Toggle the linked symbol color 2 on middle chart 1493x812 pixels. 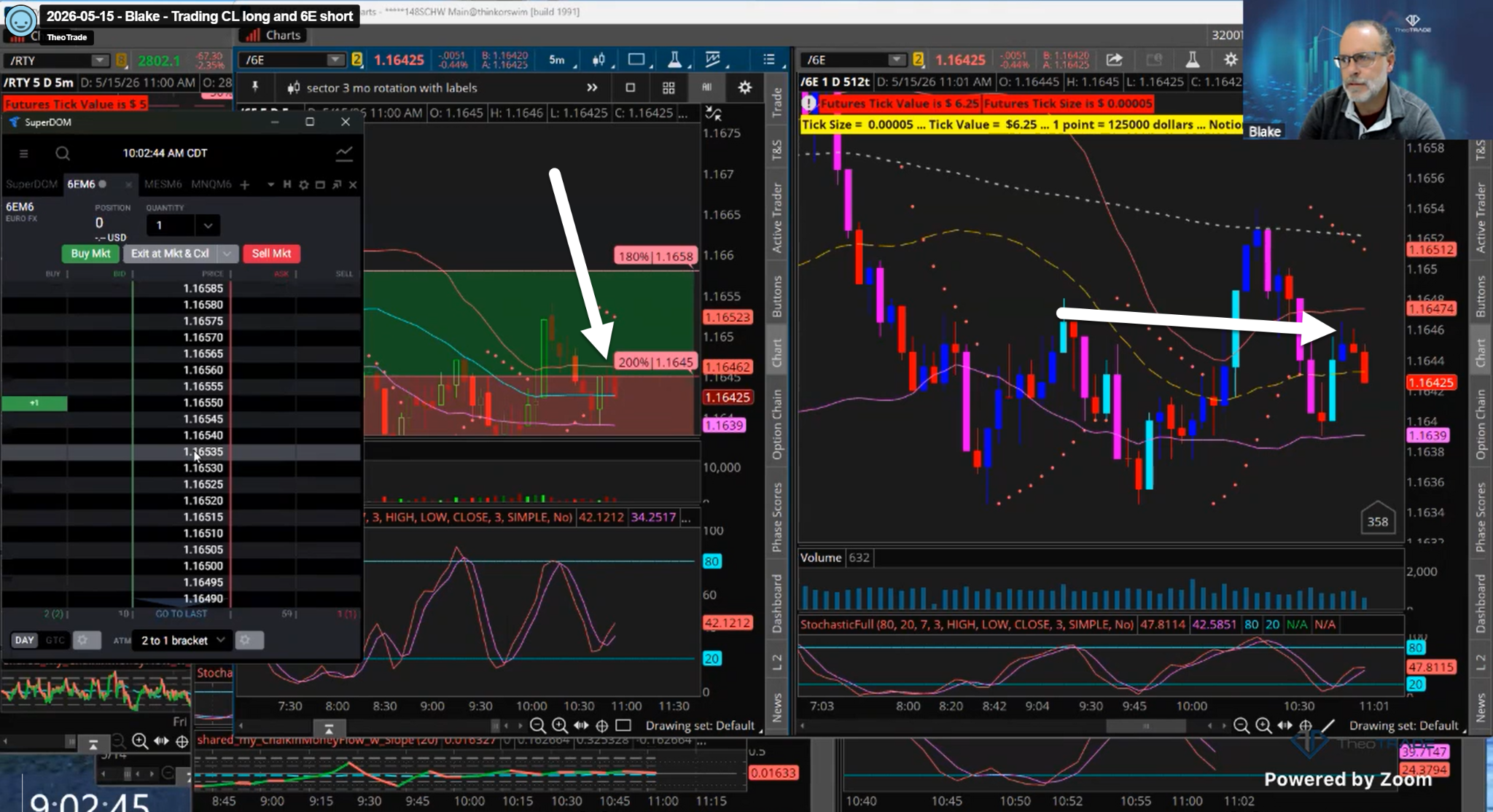click(357, 60)
